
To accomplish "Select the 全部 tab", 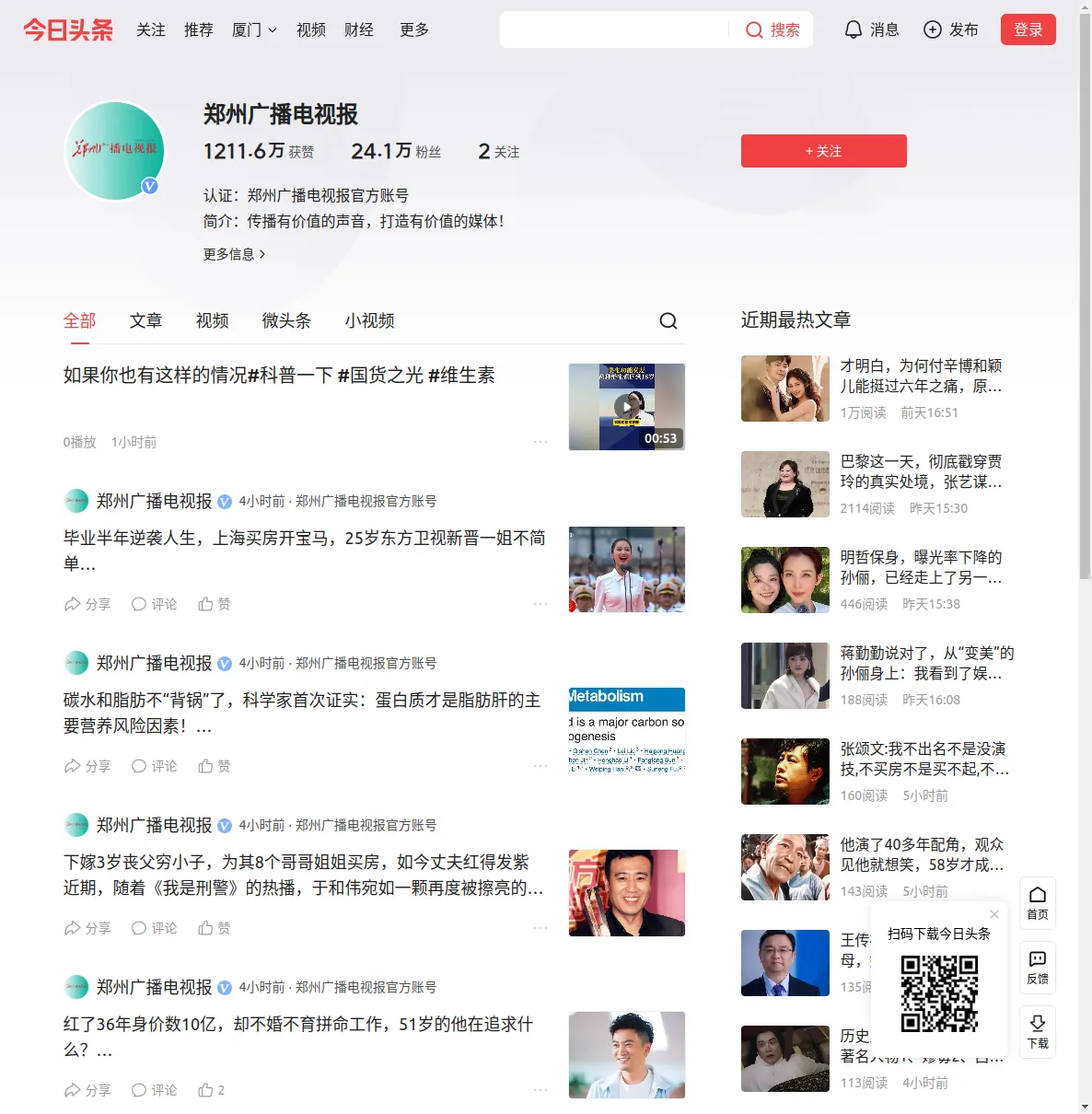I will point(80,320).
